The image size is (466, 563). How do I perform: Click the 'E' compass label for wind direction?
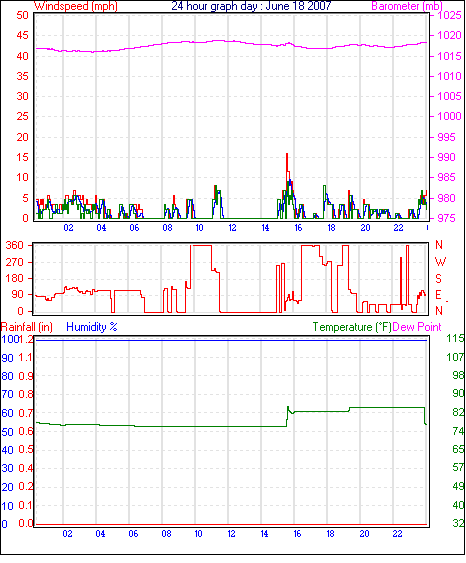coord(438,295)
